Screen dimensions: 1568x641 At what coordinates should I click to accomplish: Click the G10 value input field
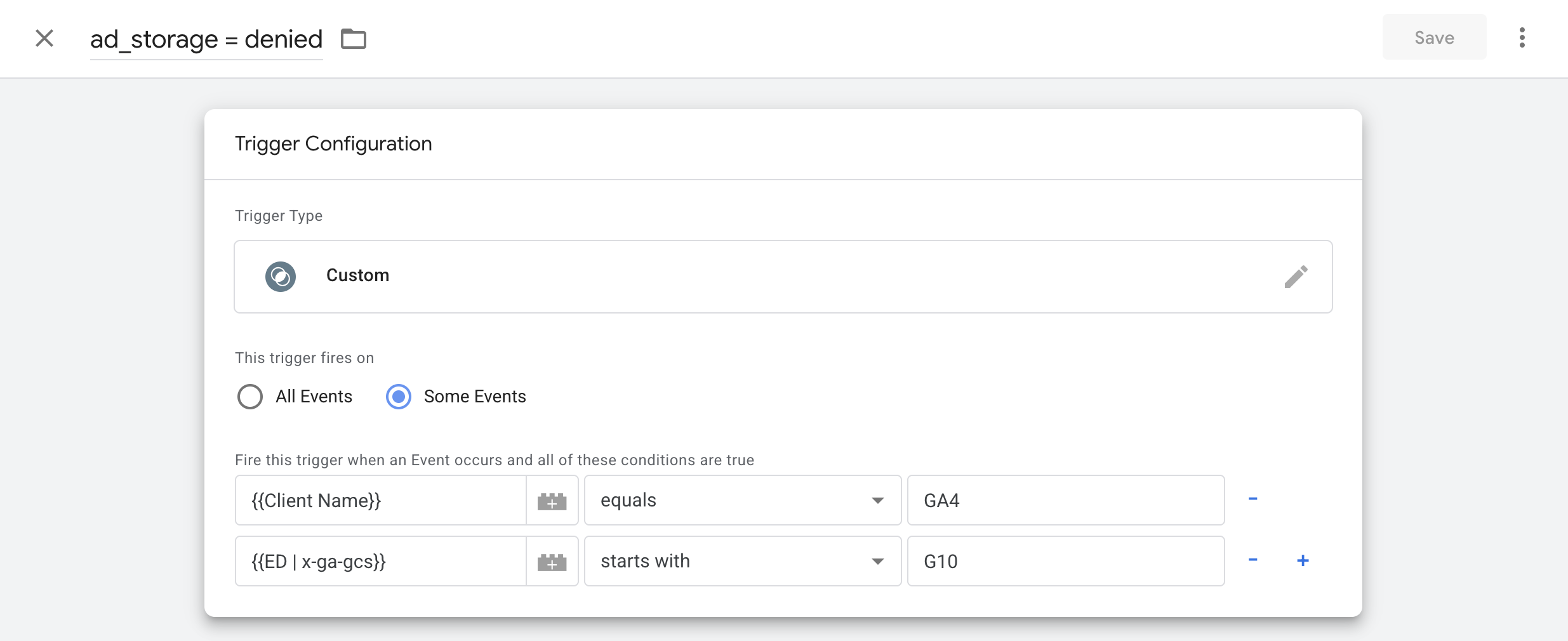coord(1065,562)
